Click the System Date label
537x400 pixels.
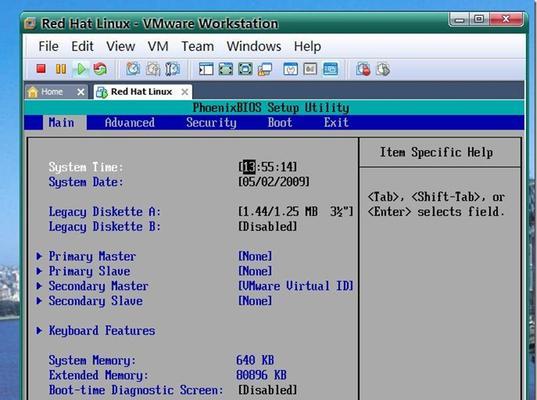(x=86, y=182)
